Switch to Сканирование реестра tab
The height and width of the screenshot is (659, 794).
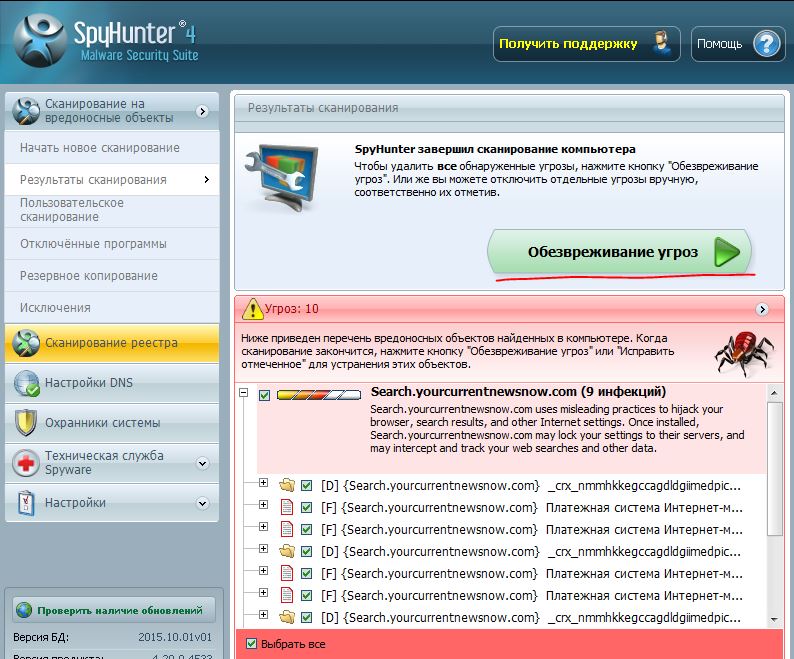click(x=112, y=343)
